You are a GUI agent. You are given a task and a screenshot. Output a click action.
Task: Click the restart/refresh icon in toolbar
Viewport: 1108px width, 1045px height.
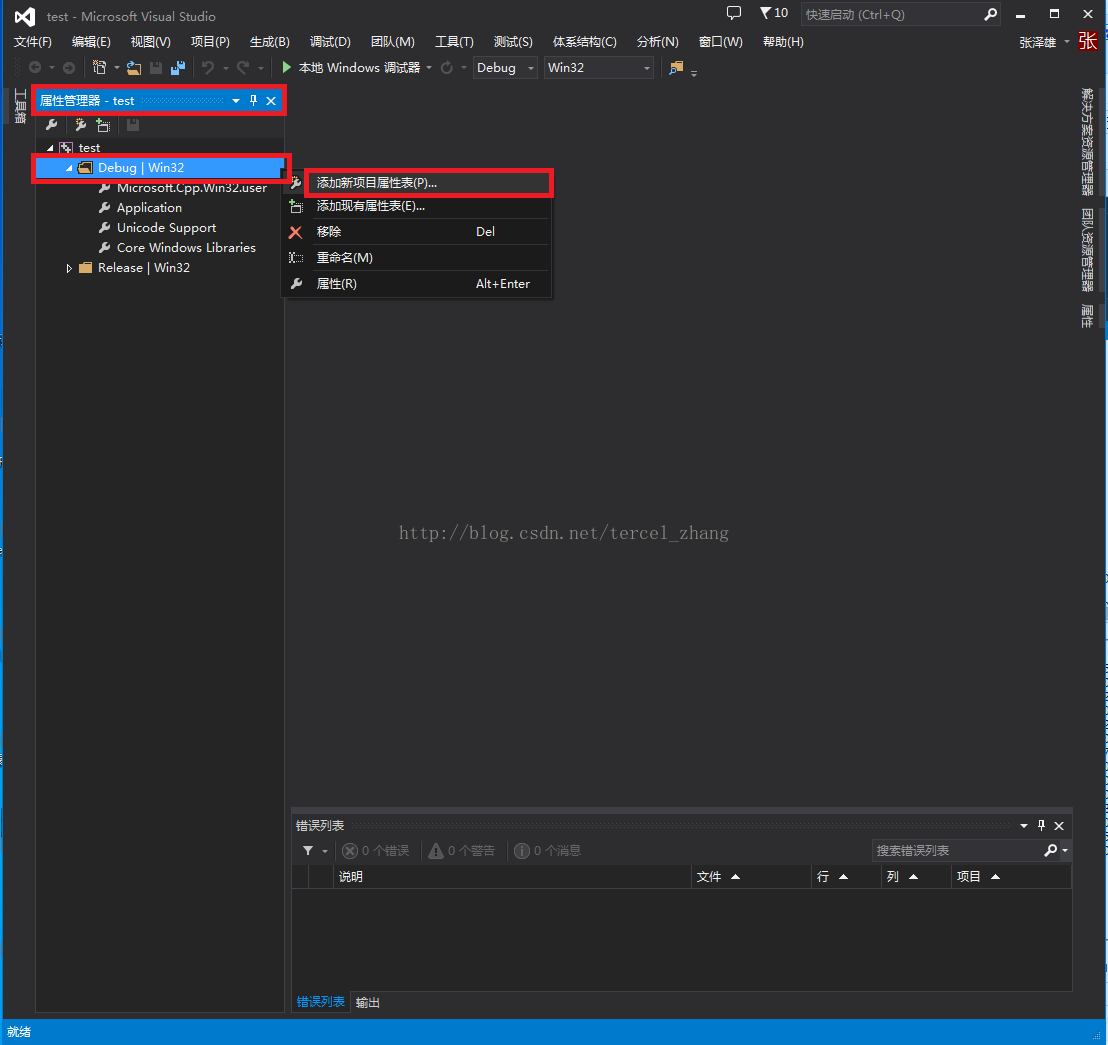[447, 68]
